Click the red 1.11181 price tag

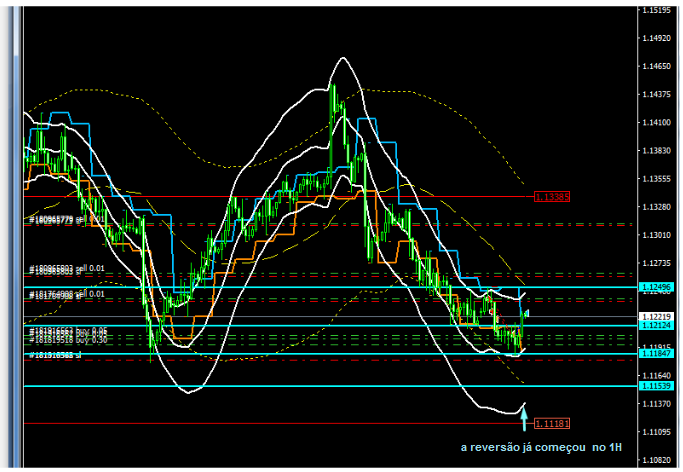pyautogui.click(x=552, y=423)
